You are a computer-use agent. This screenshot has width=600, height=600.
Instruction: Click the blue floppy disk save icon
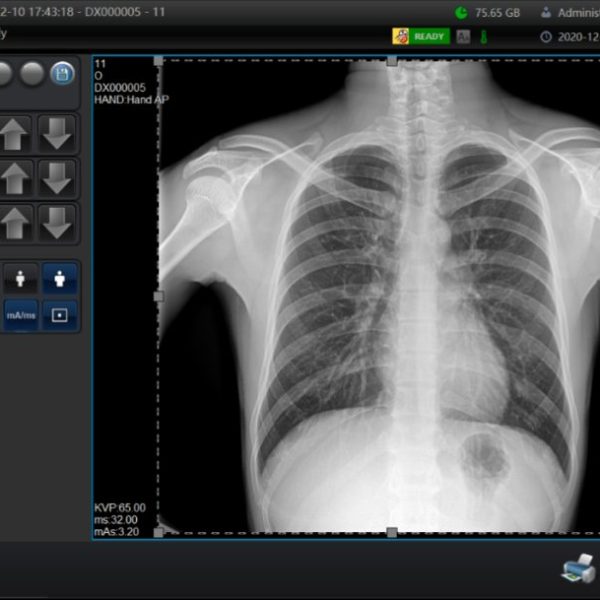click(62, 74)
